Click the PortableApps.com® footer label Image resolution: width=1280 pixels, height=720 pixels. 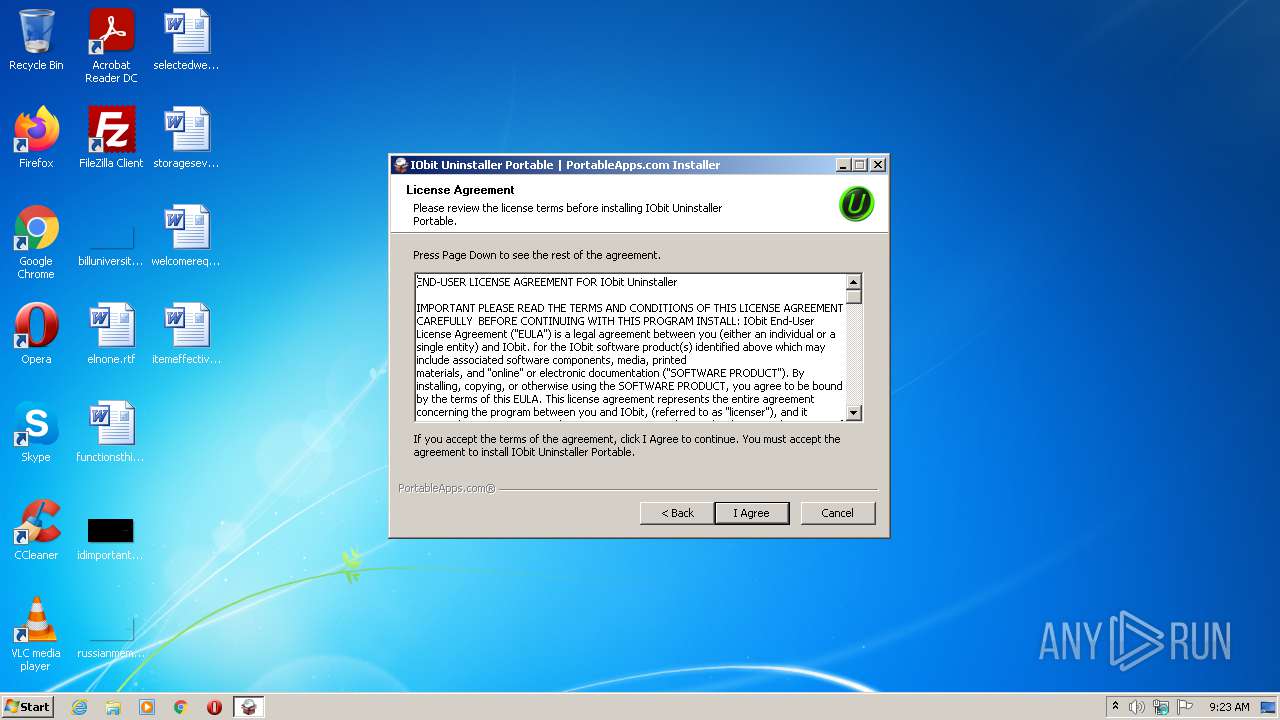pyautogui.click(x=447, y=488)
